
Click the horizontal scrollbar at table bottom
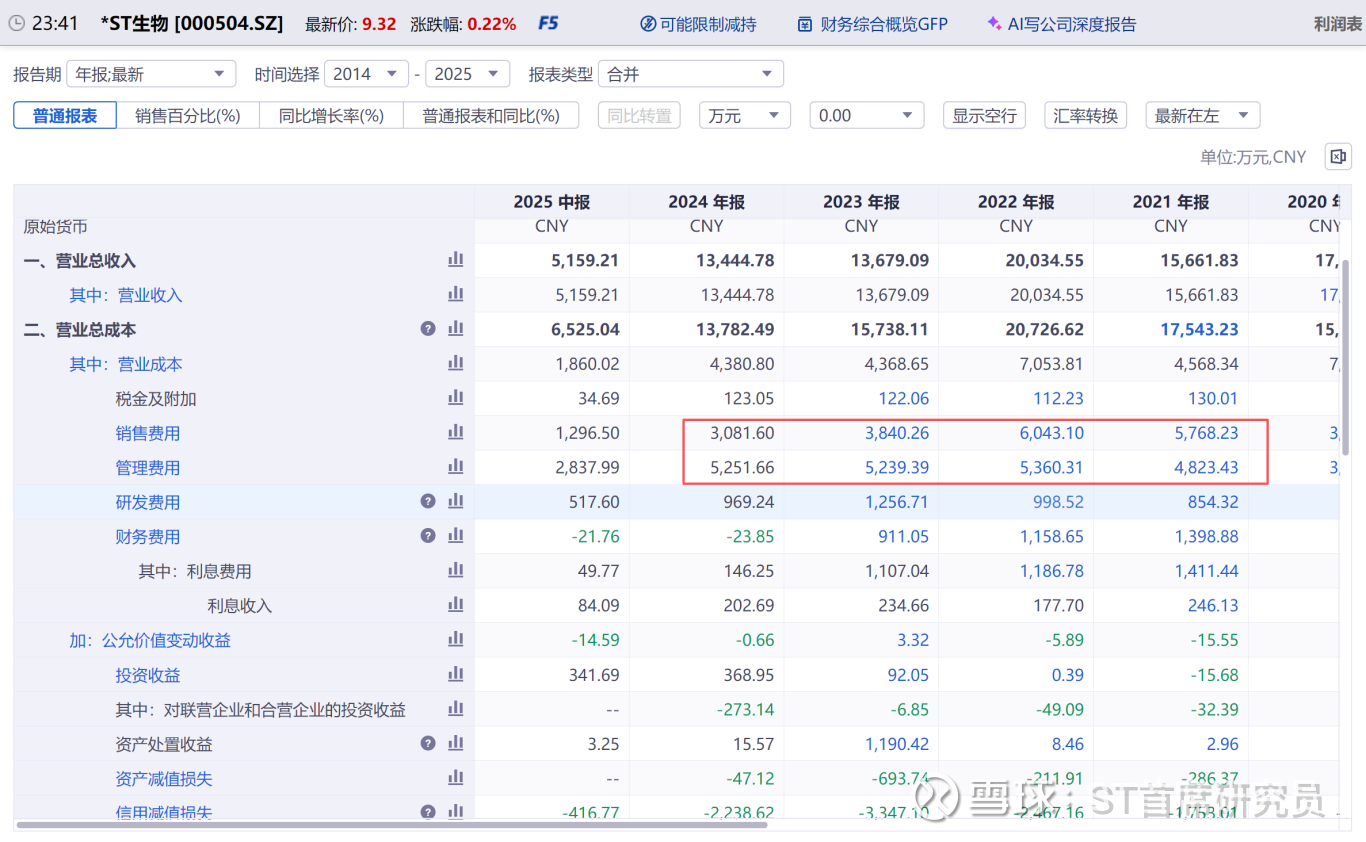(392, 825)
